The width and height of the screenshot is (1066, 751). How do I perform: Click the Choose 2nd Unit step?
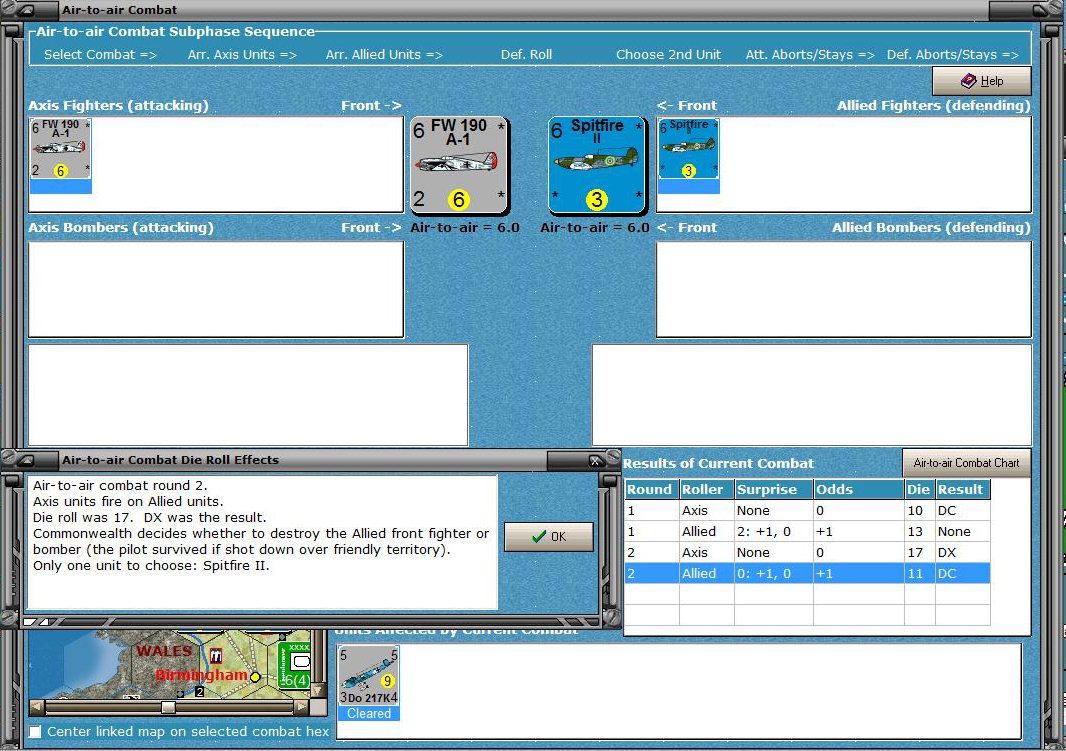[x=668, y=54]
